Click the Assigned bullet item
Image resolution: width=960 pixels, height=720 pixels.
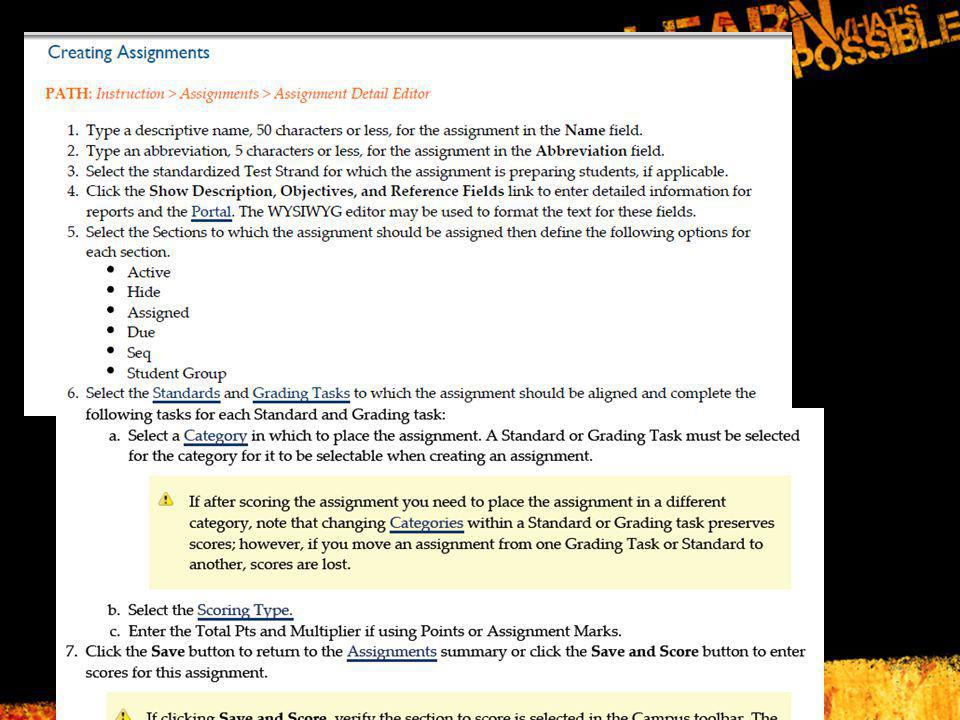coord(158,313)
